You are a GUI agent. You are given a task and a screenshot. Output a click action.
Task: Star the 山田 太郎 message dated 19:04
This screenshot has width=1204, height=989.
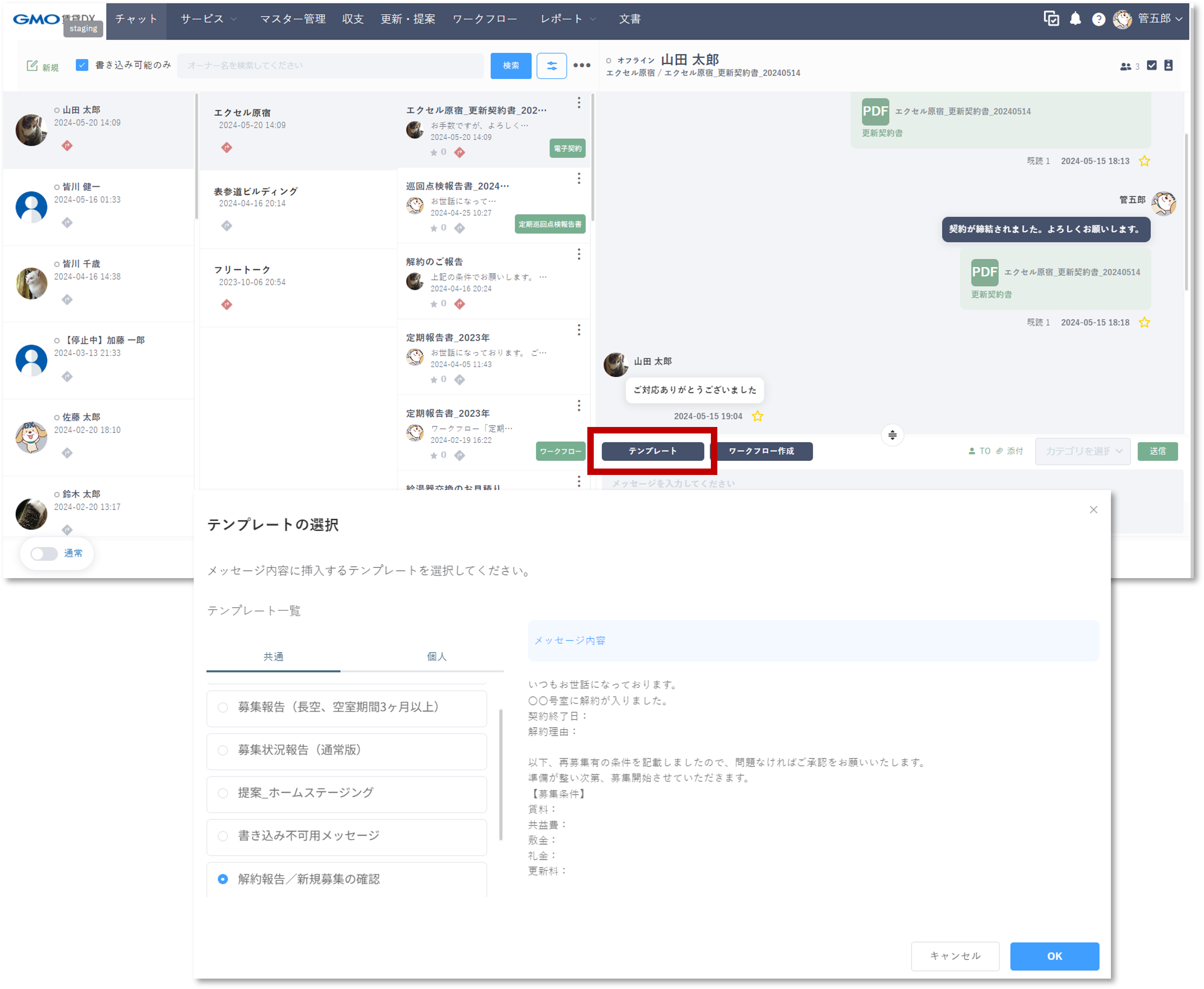tap(757, 417)
